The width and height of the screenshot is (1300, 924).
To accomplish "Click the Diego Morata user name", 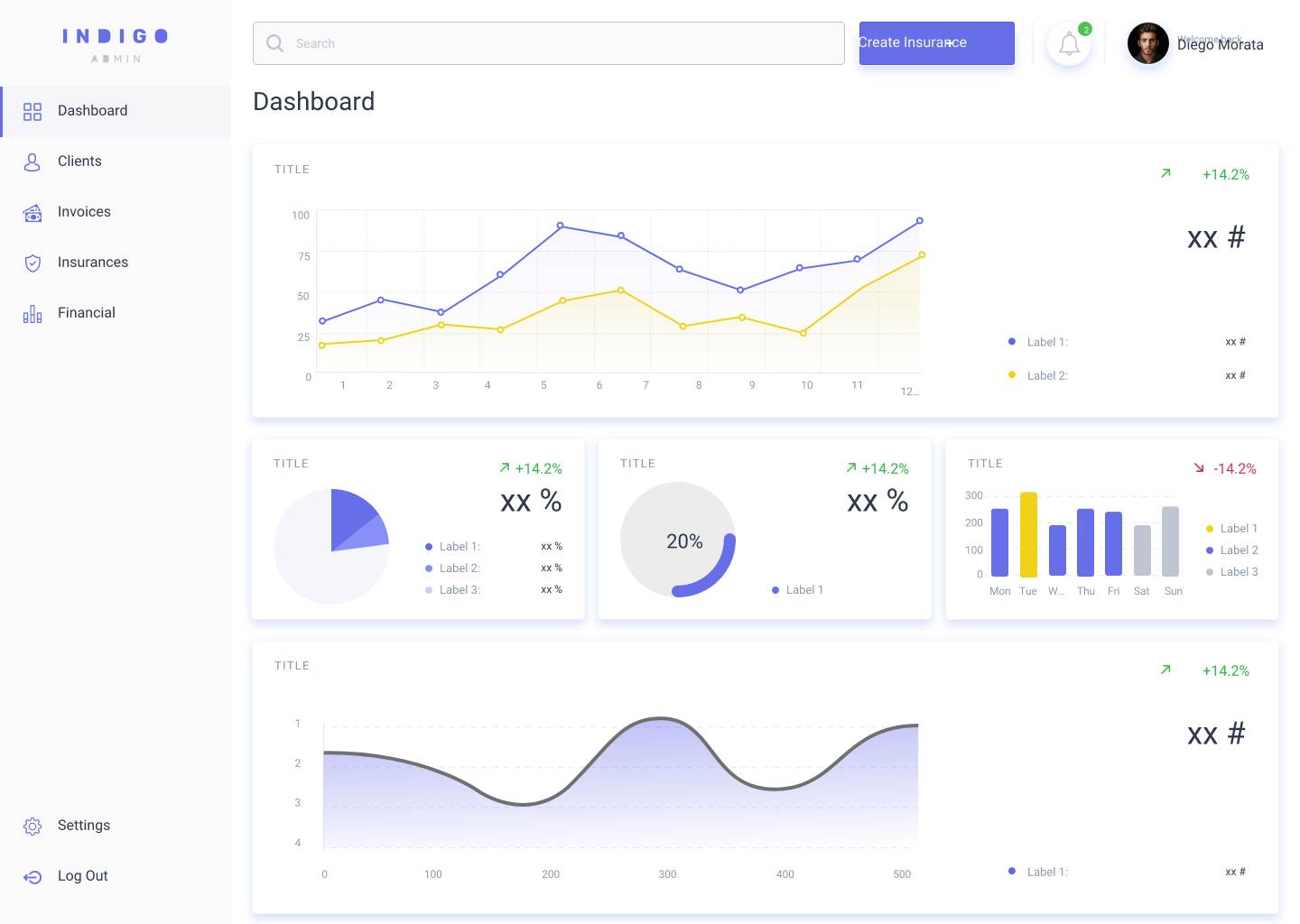I will (x=1221, y=45).
